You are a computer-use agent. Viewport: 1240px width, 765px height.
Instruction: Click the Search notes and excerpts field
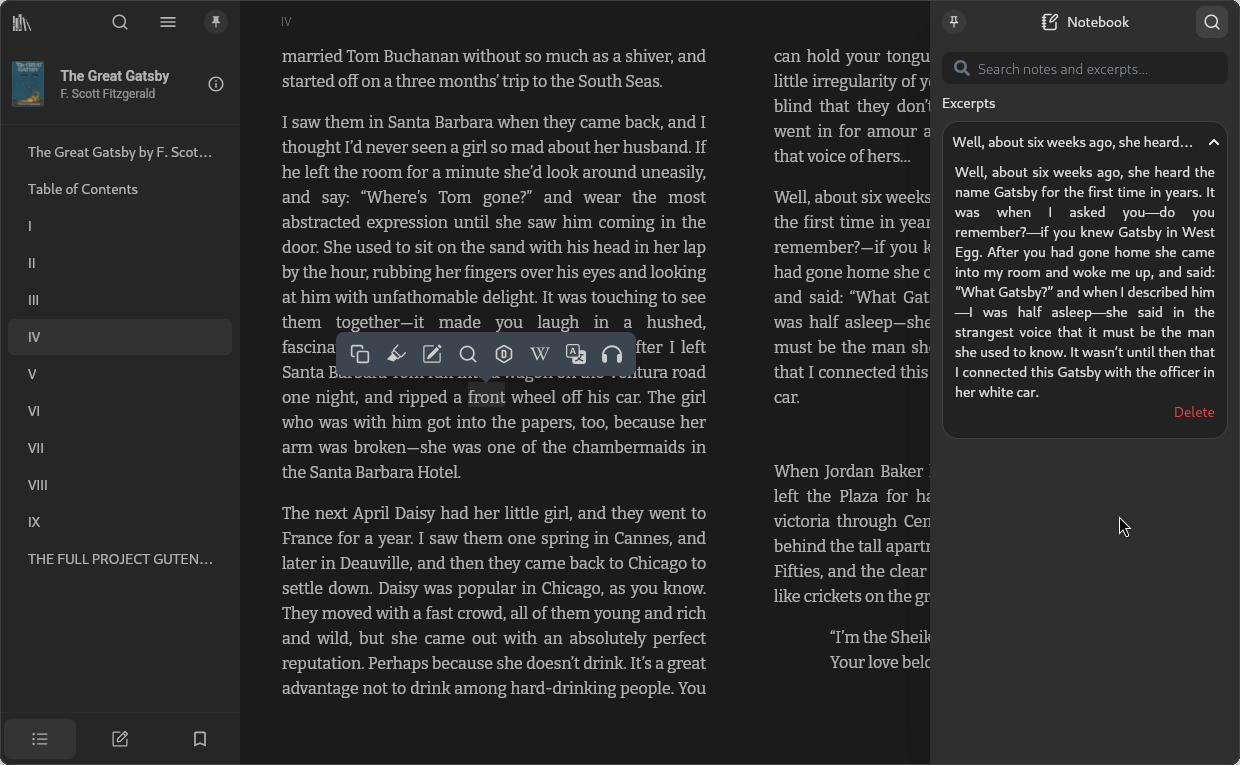pyautogui.click(x=1084, y=68)
